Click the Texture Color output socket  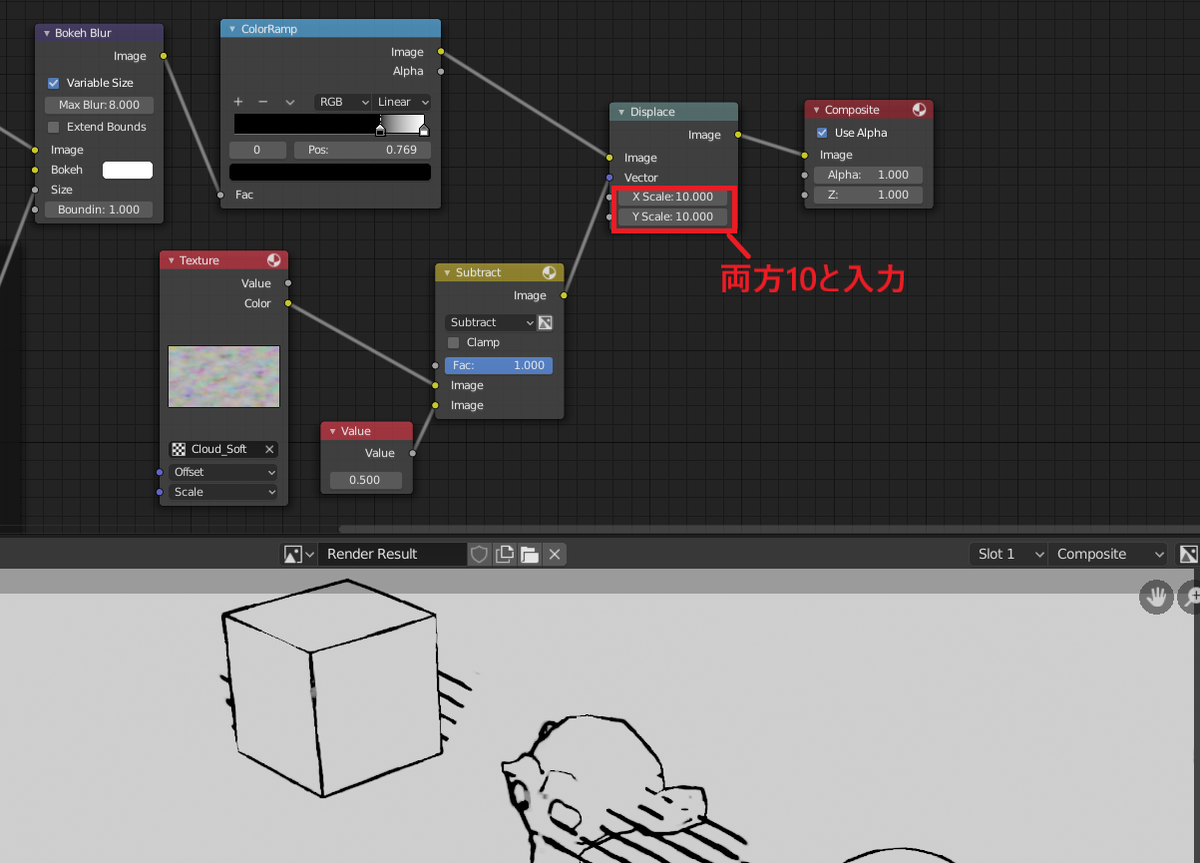tap(288, 303)
